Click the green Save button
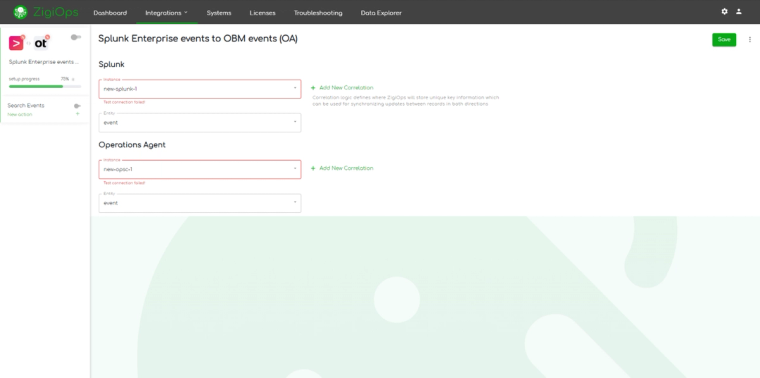Viewport: 760px width, 378px height. pyautogui.click(x=724, y=40)
